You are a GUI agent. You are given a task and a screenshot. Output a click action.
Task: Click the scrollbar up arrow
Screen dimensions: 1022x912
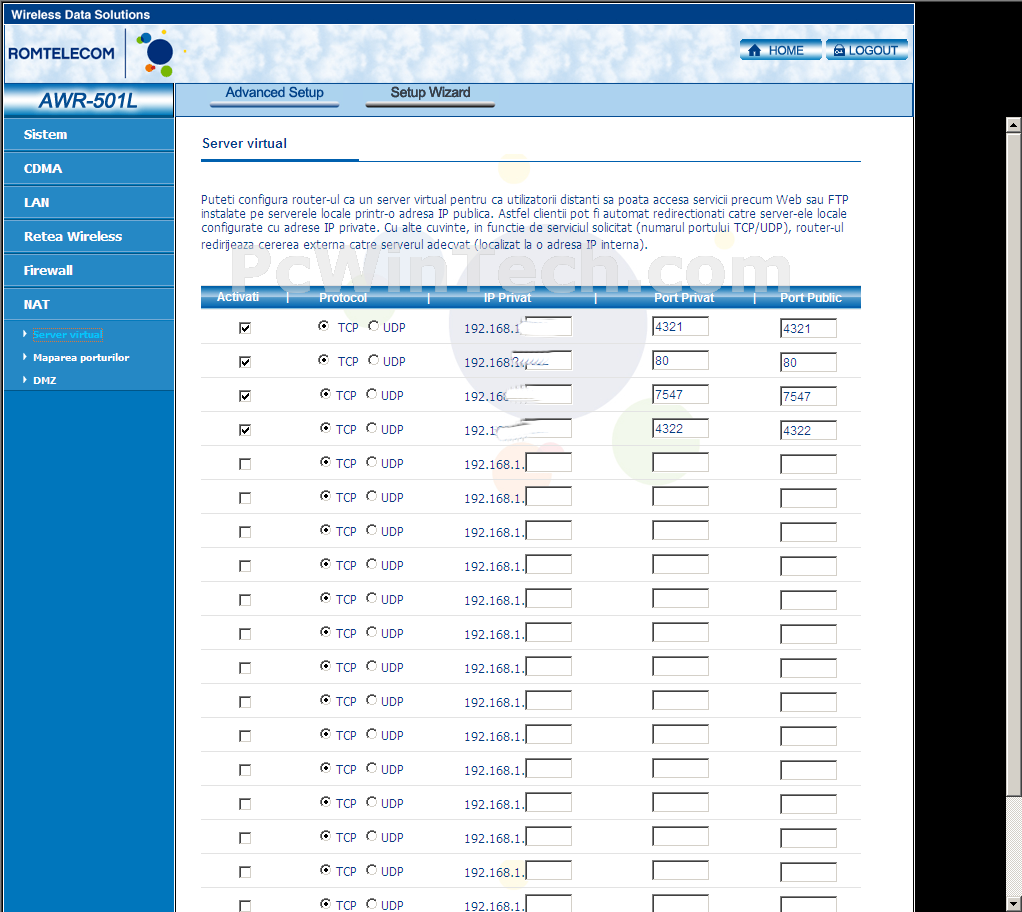(1014, 125)
